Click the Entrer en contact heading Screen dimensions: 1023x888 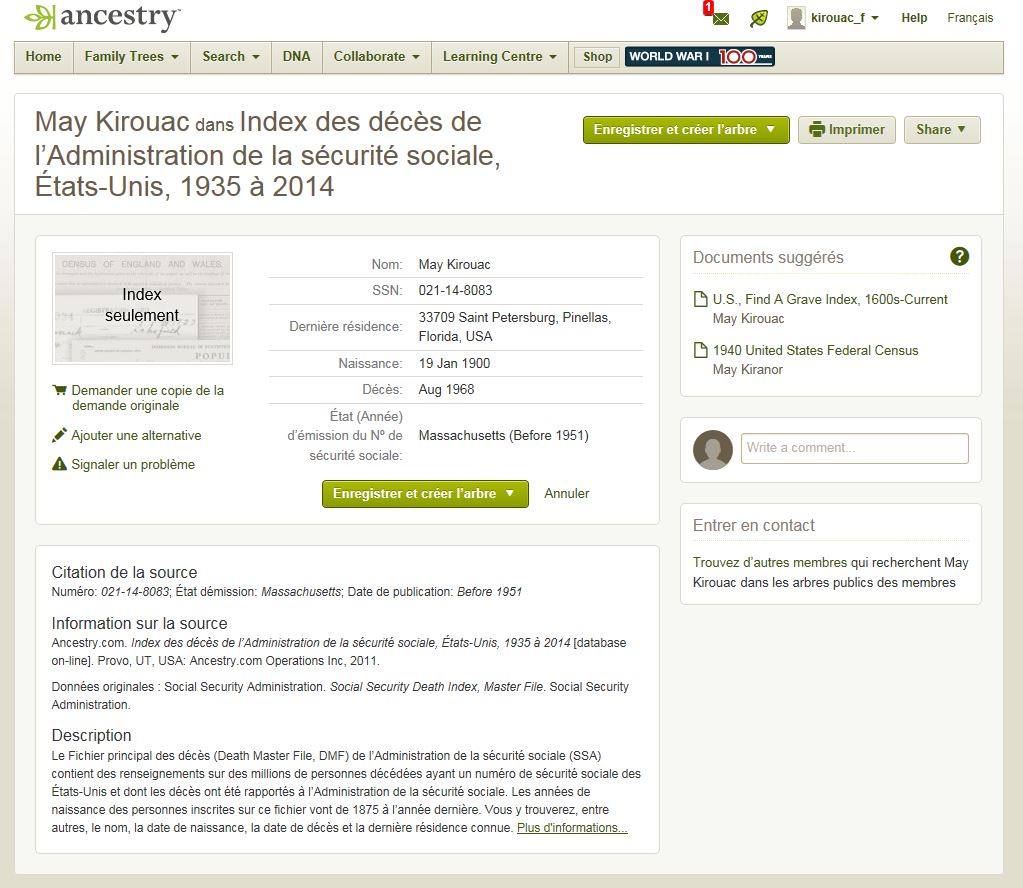[754, 525]
